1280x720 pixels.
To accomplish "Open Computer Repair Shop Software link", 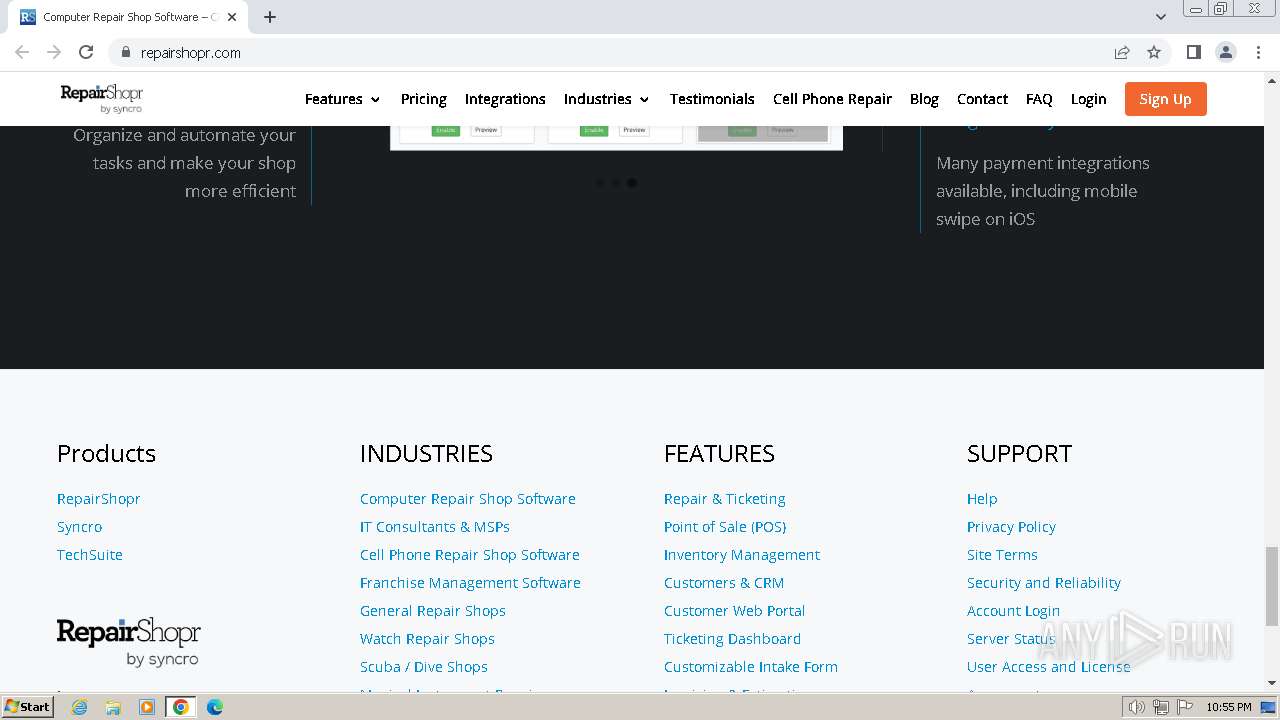I will [x=467, y=498].
